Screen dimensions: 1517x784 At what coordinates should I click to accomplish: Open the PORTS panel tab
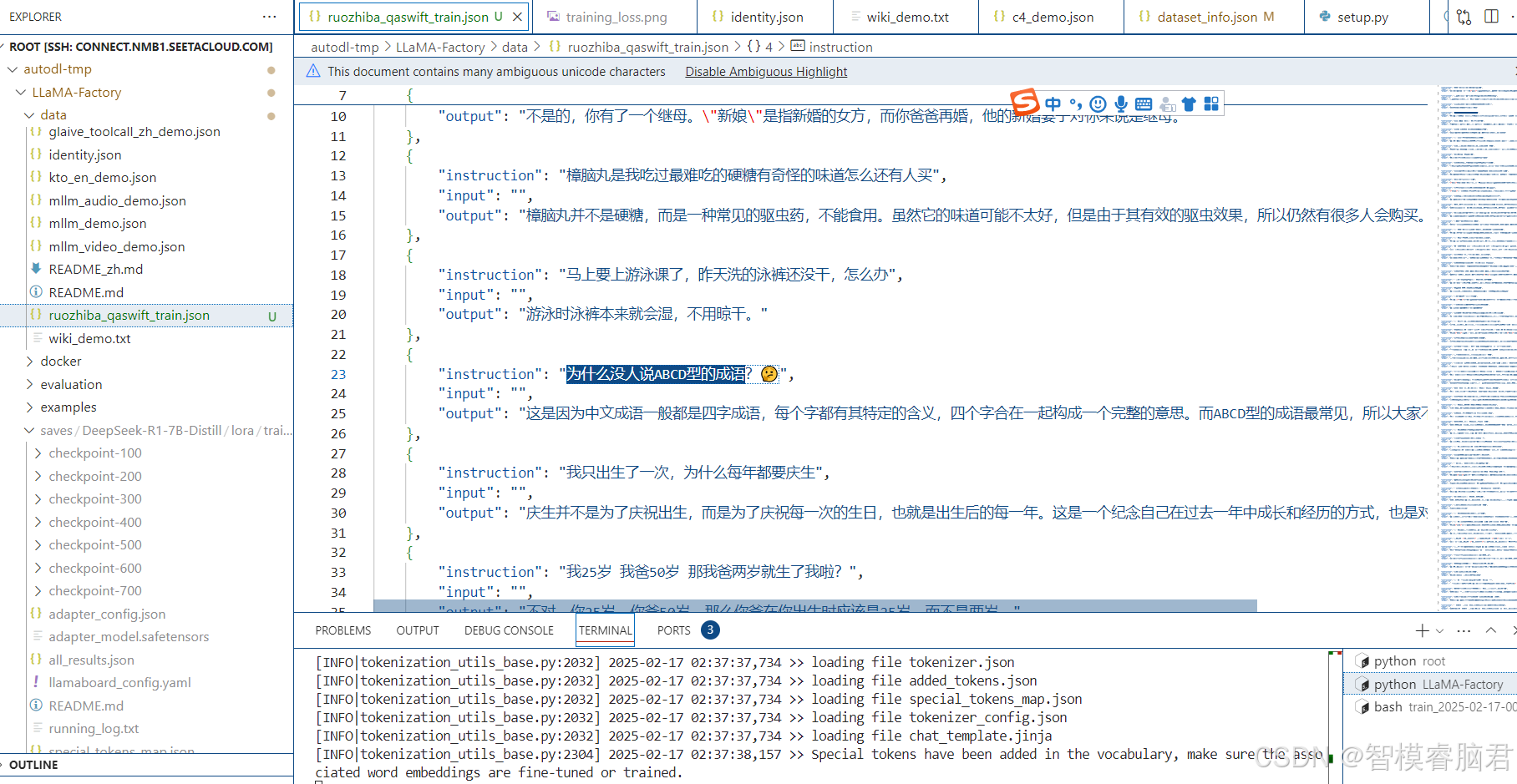pyautogui.click(x=673, y=630)
